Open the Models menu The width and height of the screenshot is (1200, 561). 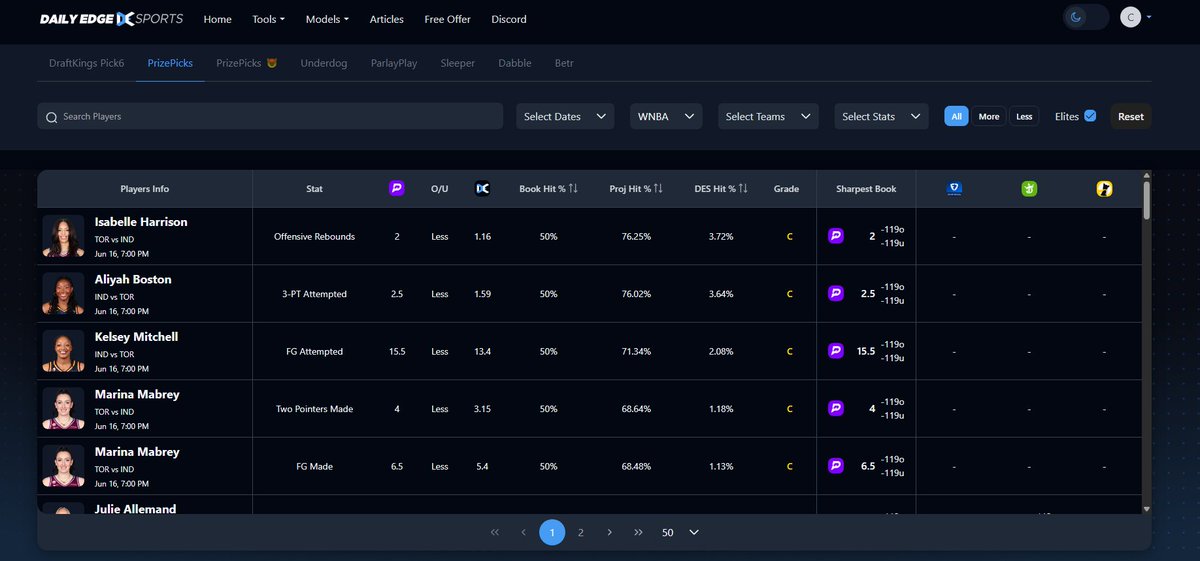(327, 19)
